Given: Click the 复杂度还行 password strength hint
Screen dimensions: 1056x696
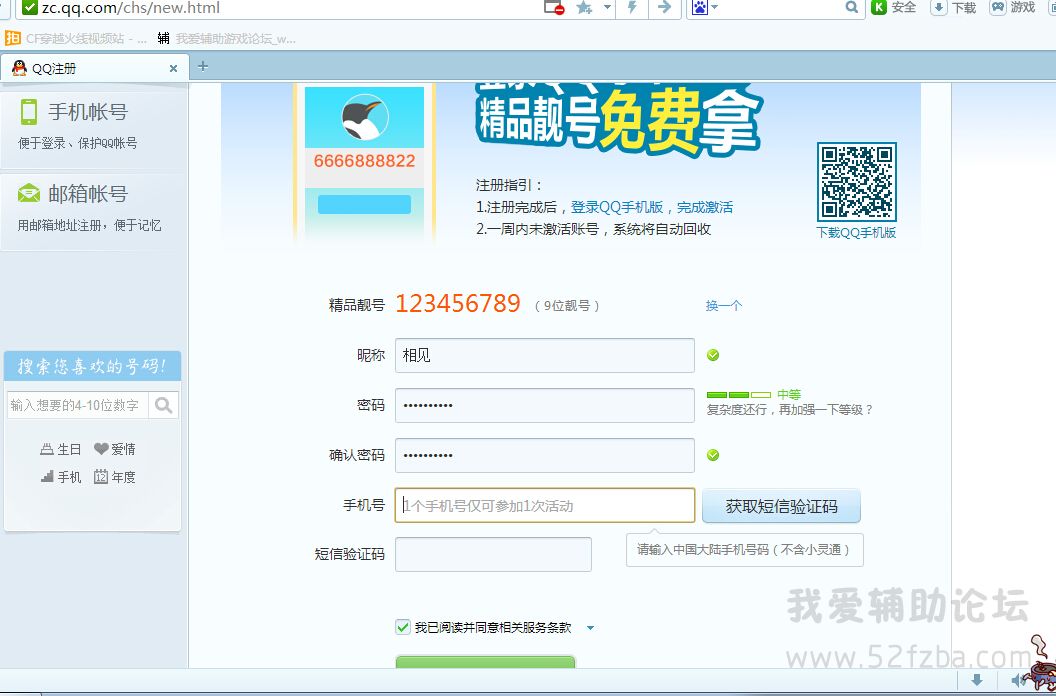Looking at the screenshot, I should coord(789,410).
